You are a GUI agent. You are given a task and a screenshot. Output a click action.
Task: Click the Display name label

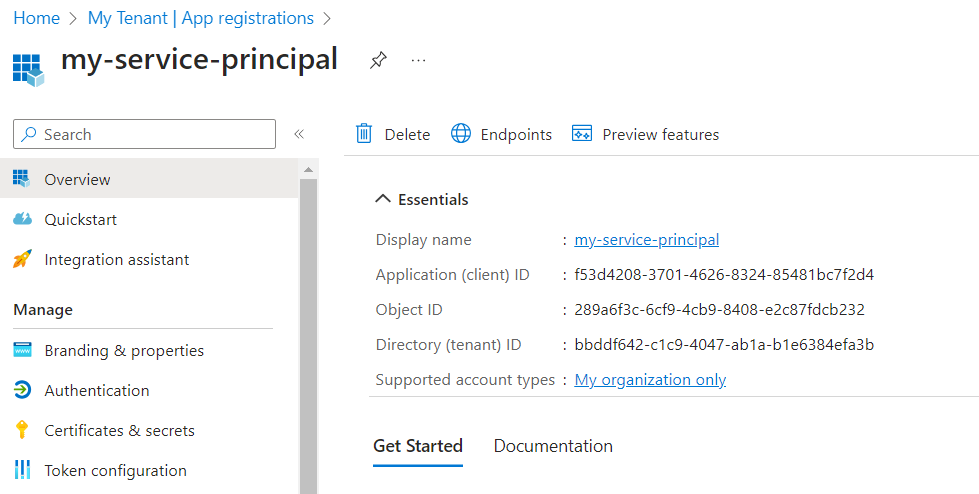tap(423, 240)
